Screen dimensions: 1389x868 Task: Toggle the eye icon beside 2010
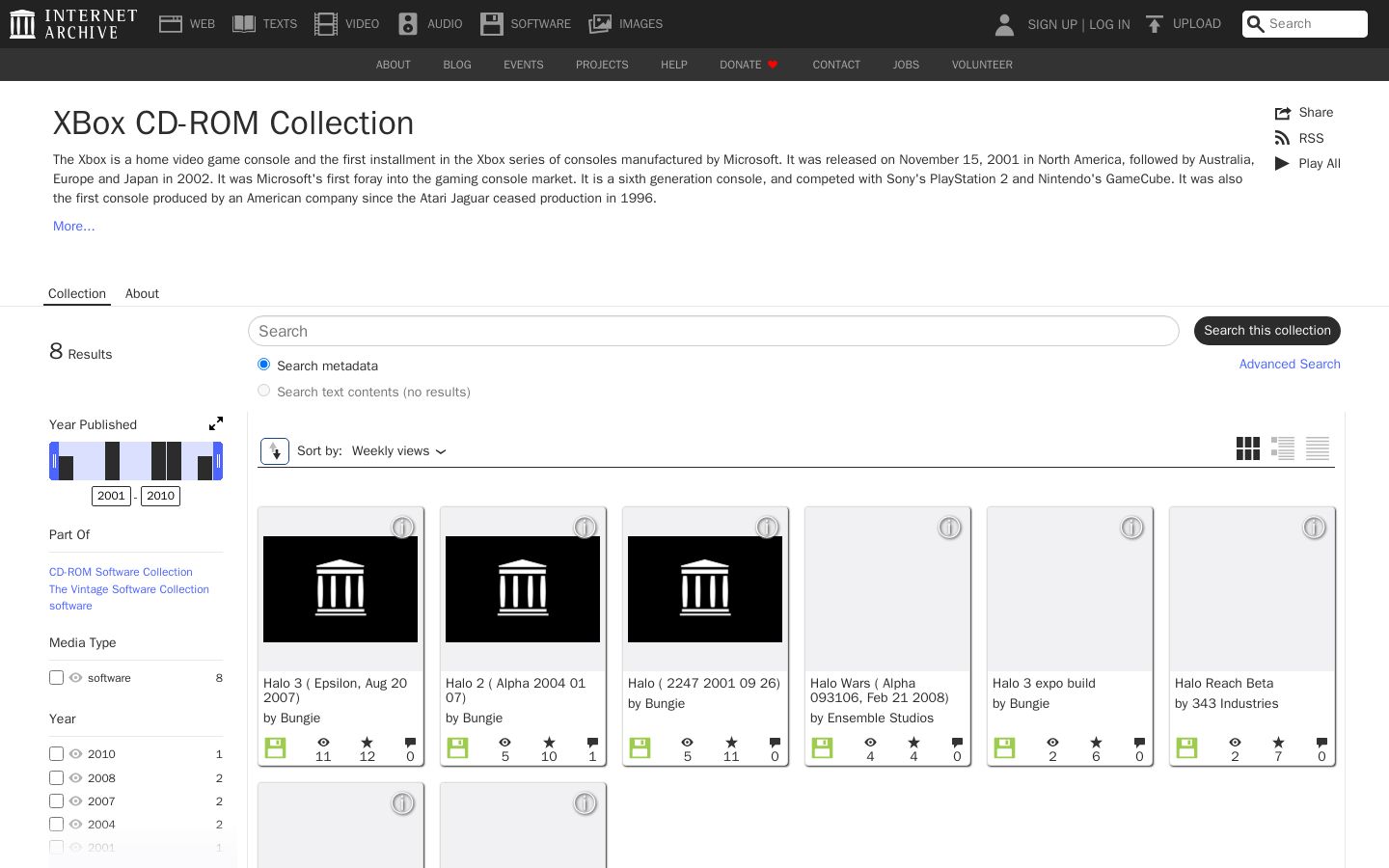pos(75,754)
